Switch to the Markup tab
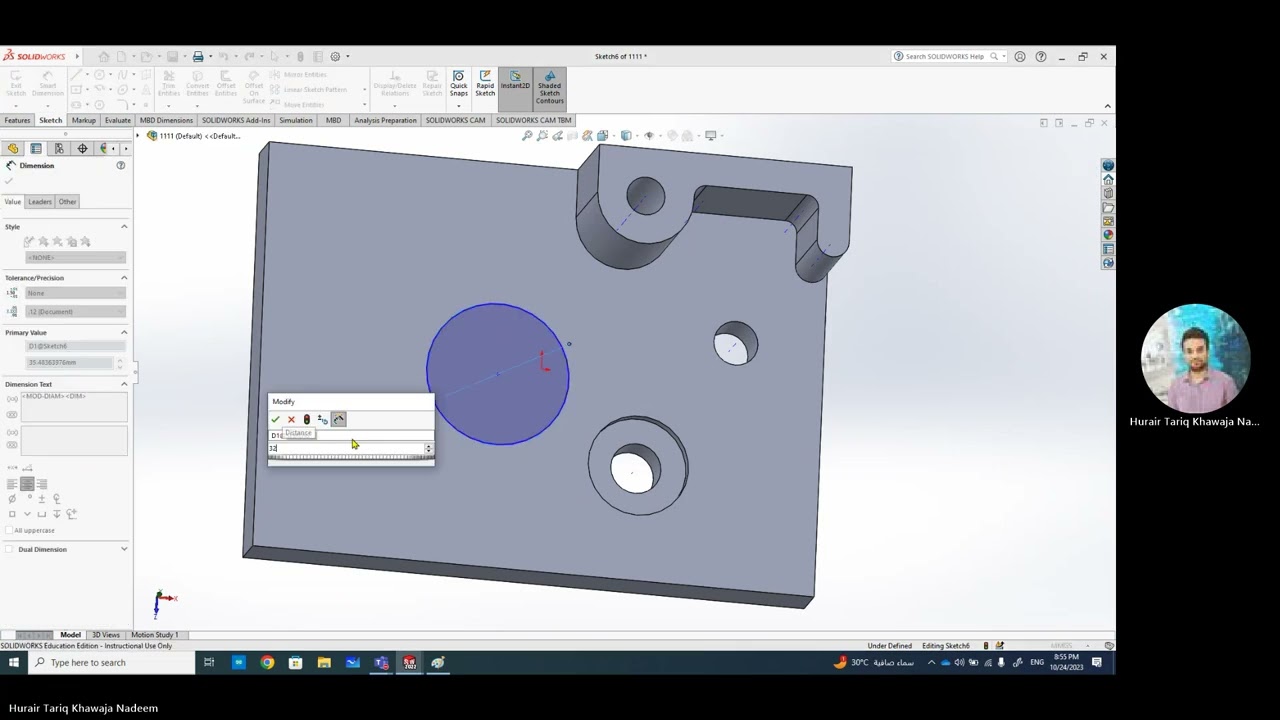1280x720 pixels. (83, 120)
